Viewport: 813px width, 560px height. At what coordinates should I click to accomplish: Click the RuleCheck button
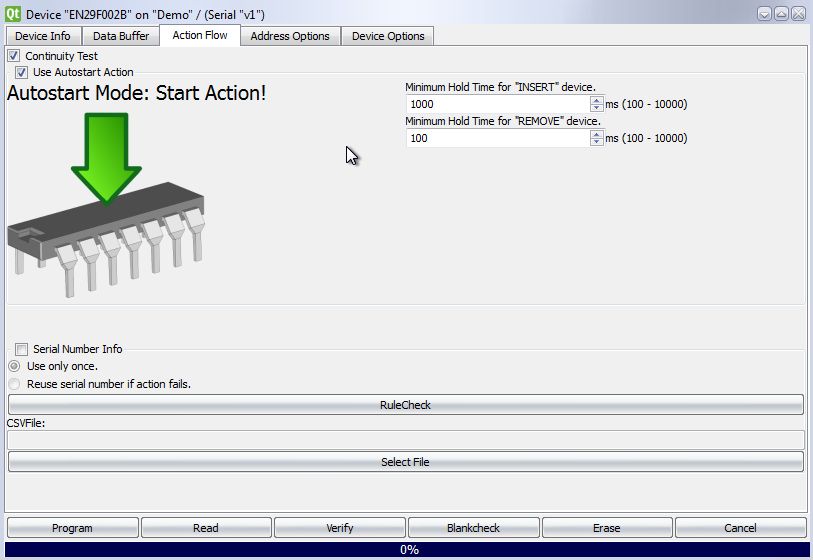(x=405, y=405)
